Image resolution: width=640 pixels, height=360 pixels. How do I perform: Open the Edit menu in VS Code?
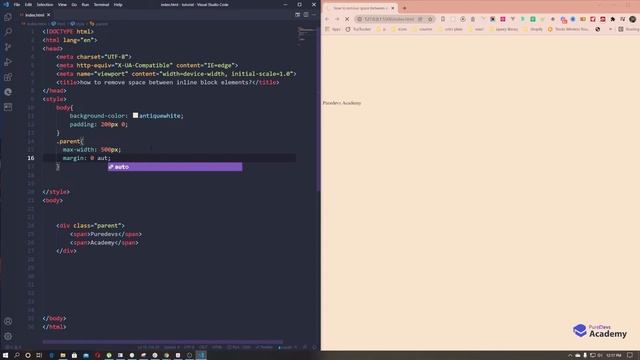tap(28, 4)
